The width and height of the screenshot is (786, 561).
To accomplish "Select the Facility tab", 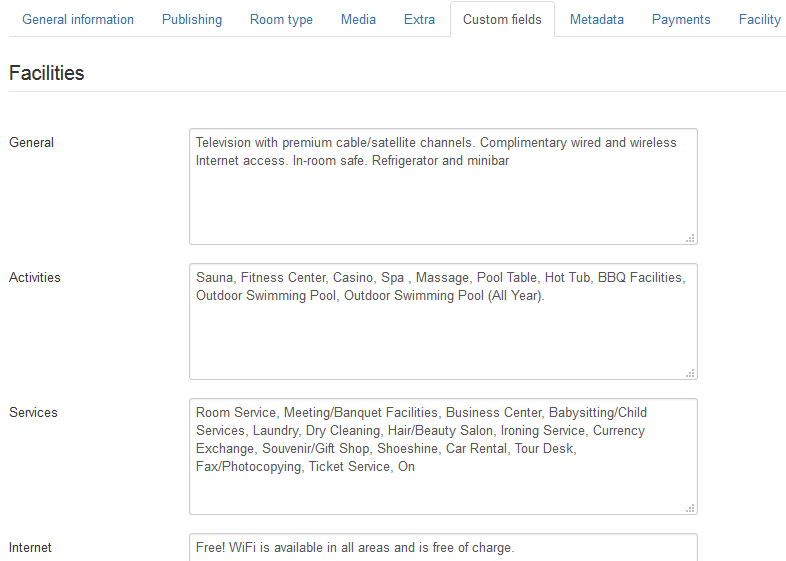I will point(759,20).
